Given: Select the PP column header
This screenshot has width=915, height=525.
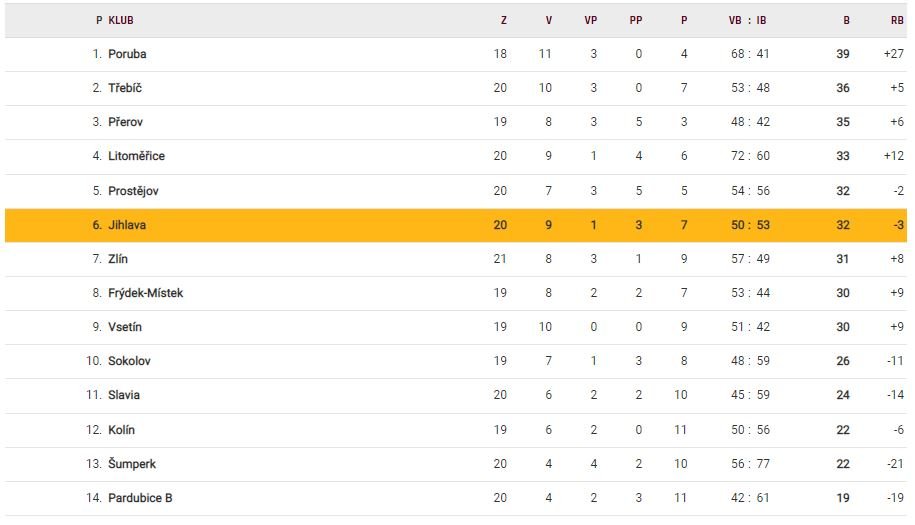Looking at the screenshot, I should (x=636, y=20).
